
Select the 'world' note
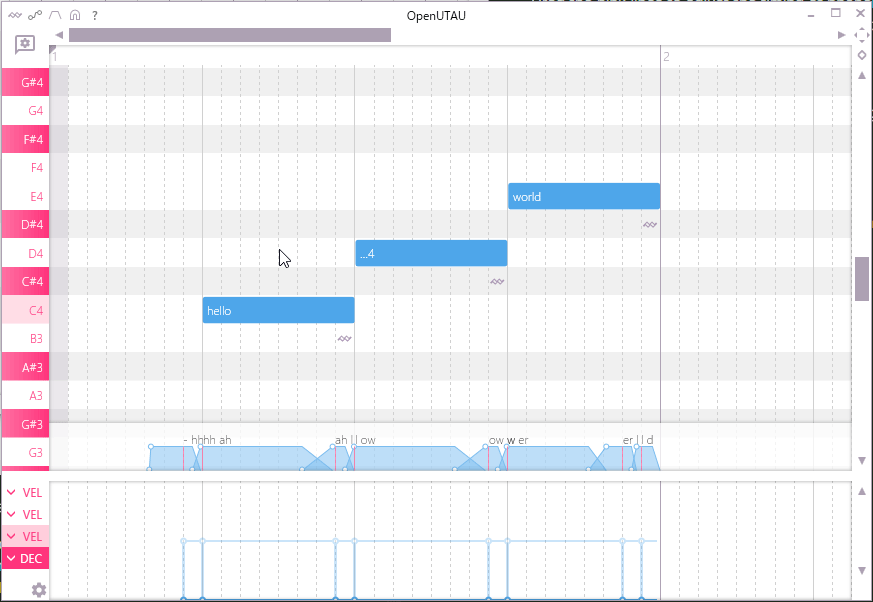click(584, 196)
